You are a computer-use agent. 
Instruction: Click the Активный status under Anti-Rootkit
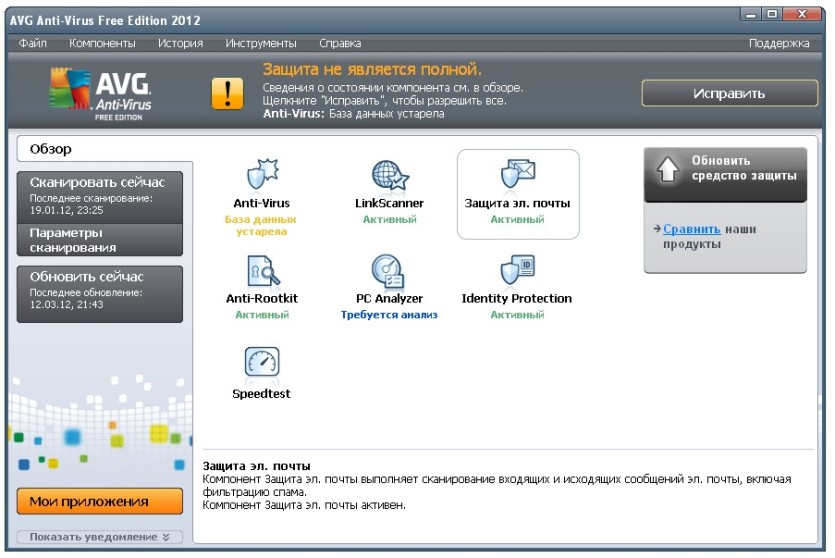262,315
